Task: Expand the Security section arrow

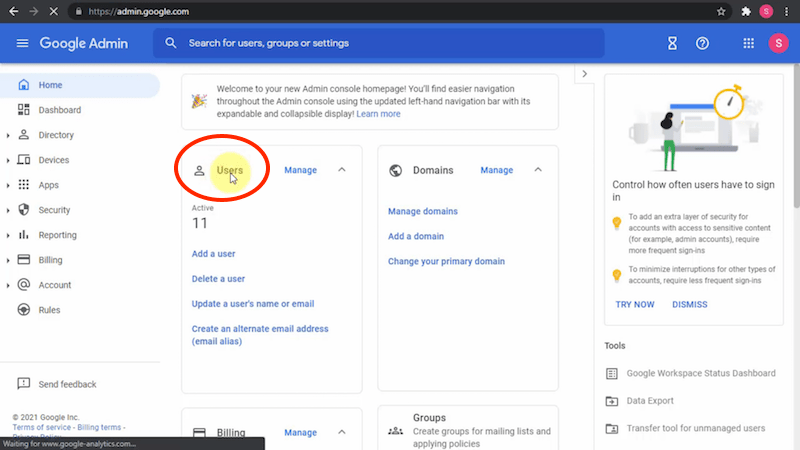Action: pyautogui.click(x=8, y=210)
